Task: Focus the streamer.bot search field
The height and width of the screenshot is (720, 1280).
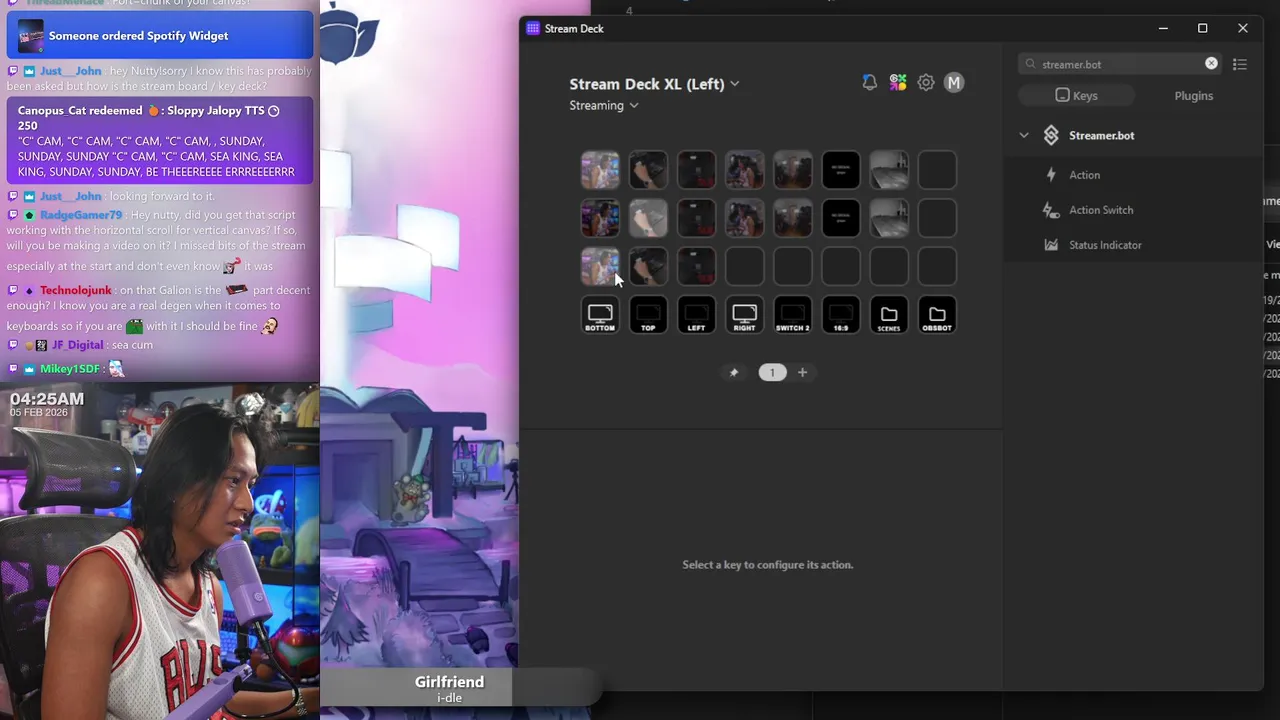Action: 1120,64
